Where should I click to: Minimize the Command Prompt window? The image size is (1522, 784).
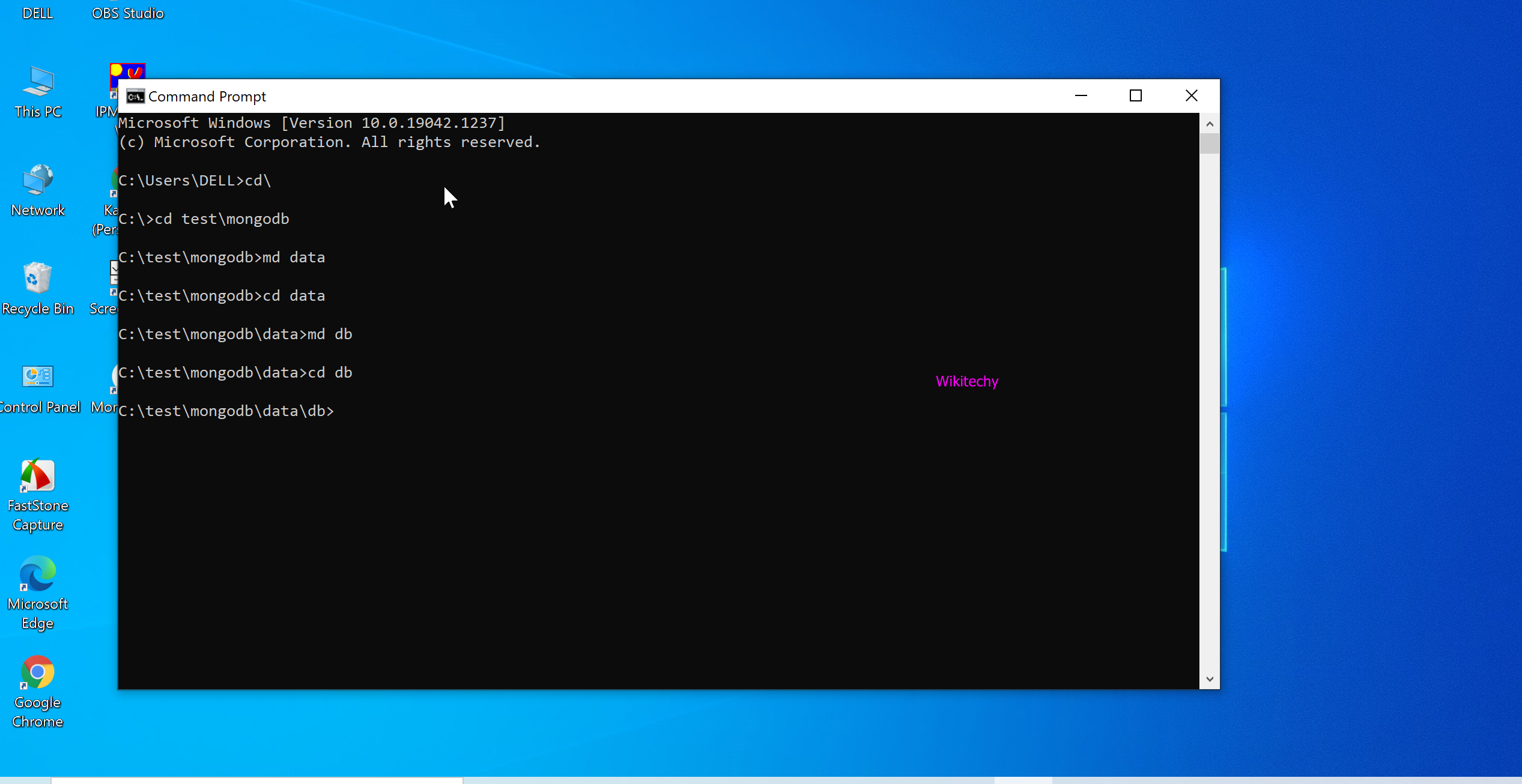point(1081,96)
